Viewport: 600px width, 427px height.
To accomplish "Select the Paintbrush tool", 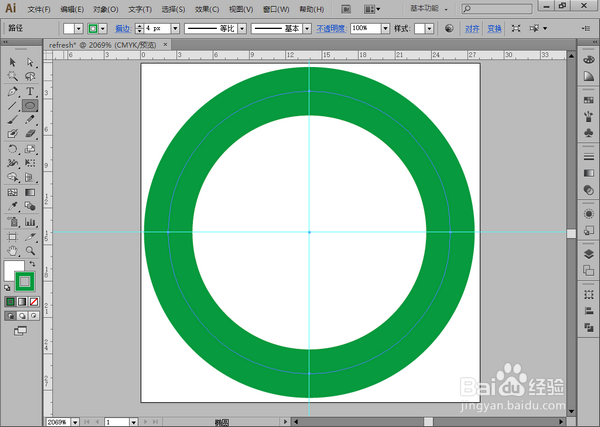I will [12, 120].
